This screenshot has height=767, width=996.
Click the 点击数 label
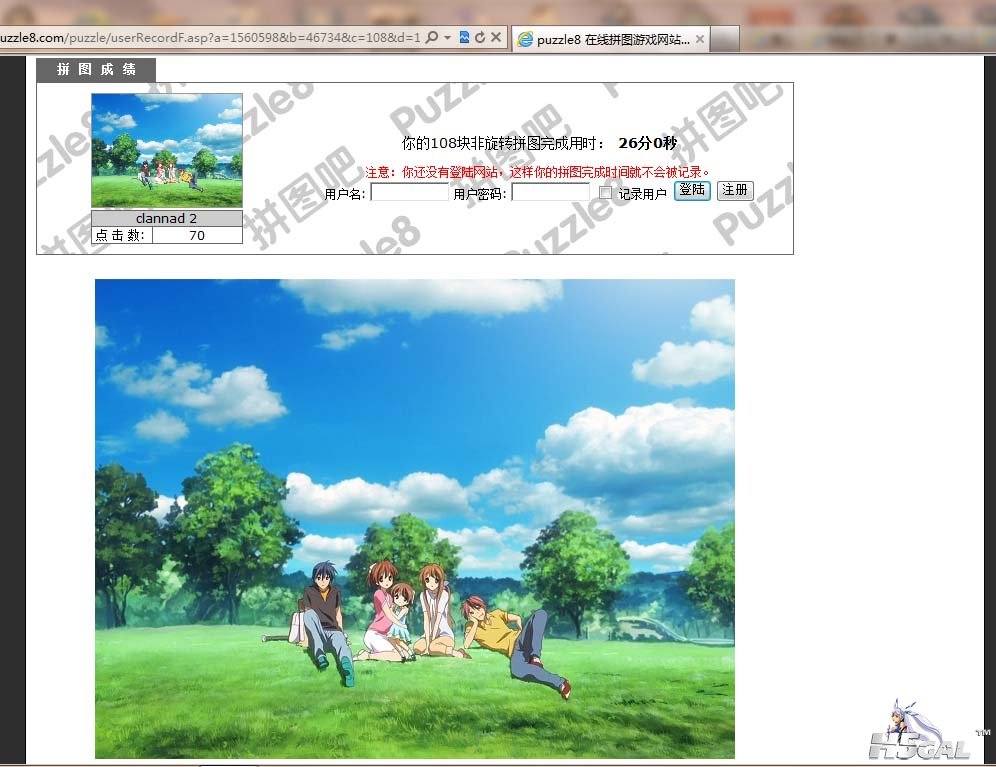[x=121, y=235]
